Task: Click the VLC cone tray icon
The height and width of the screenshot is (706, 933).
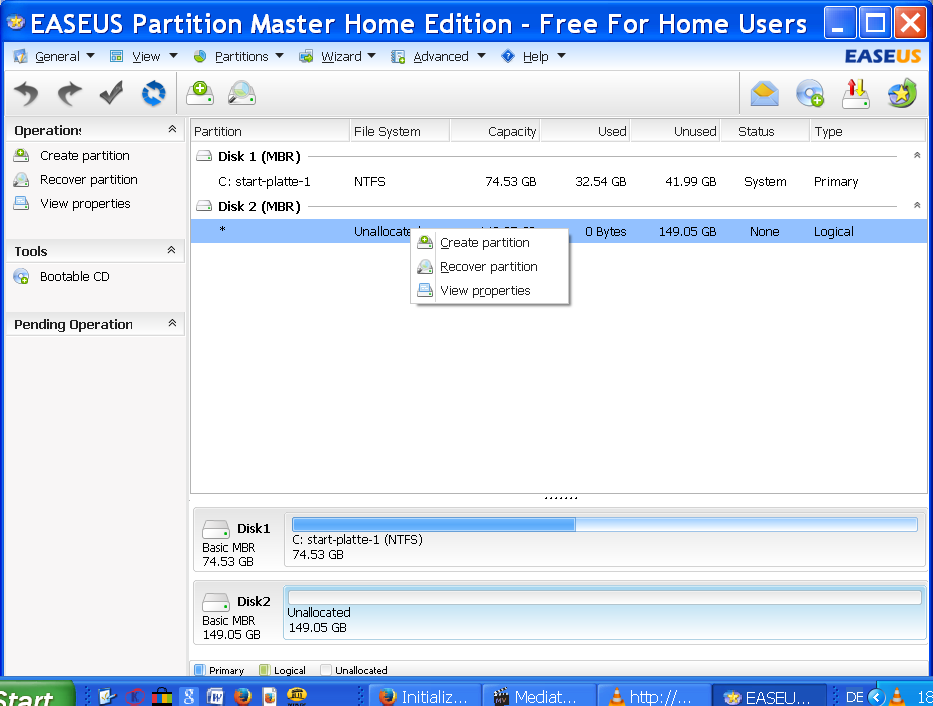Action: (x=897, y=696)
